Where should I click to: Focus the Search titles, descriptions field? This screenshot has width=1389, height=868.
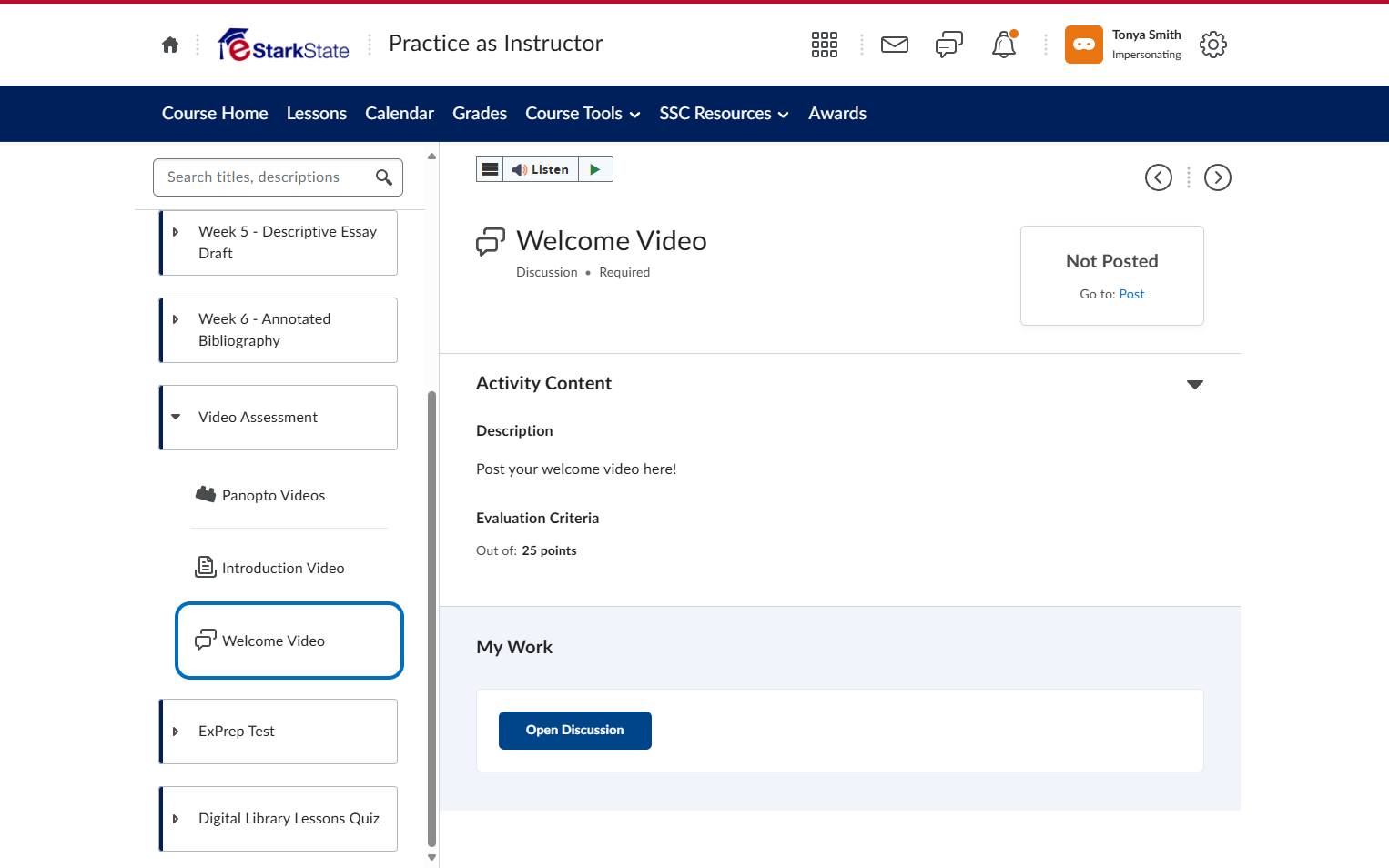coord(278,177)
